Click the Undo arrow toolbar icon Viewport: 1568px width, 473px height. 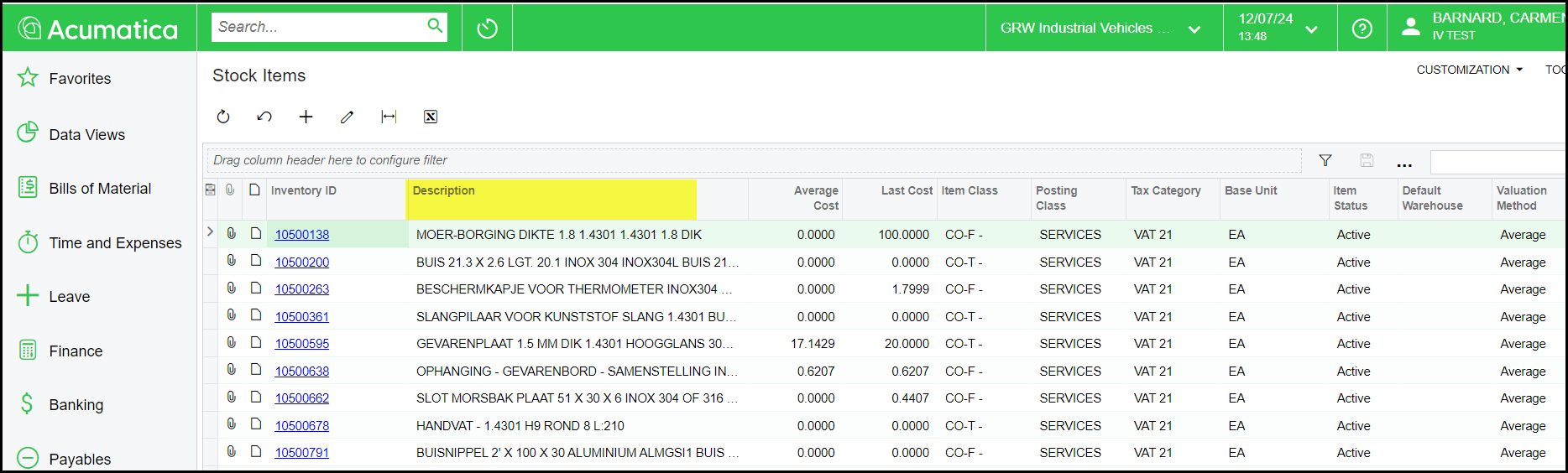click(264, 117)
